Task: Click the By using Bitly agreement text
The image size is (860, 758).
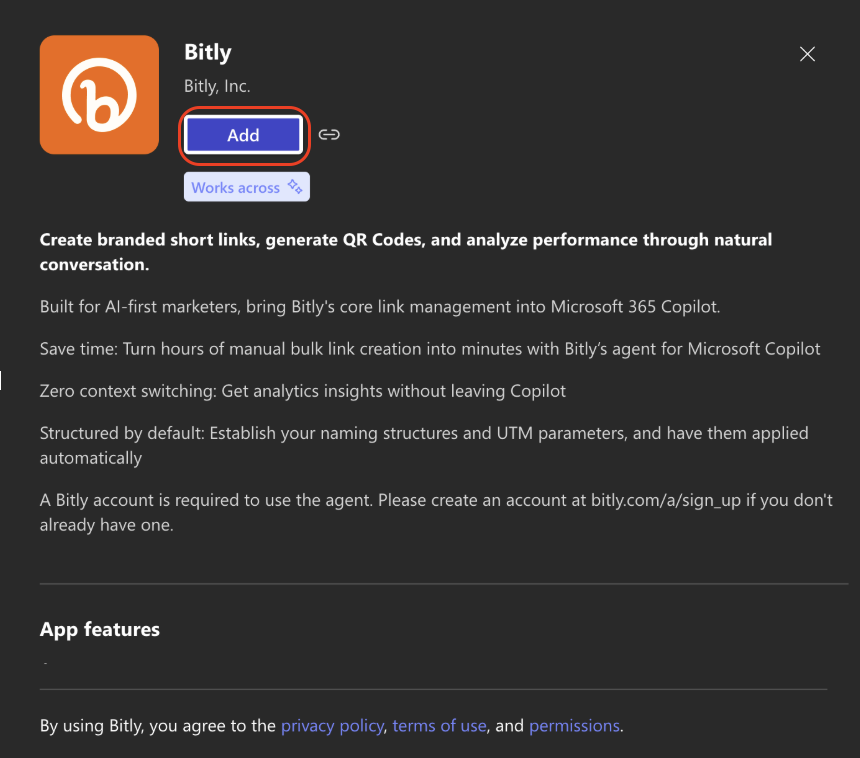Action: 331,726
